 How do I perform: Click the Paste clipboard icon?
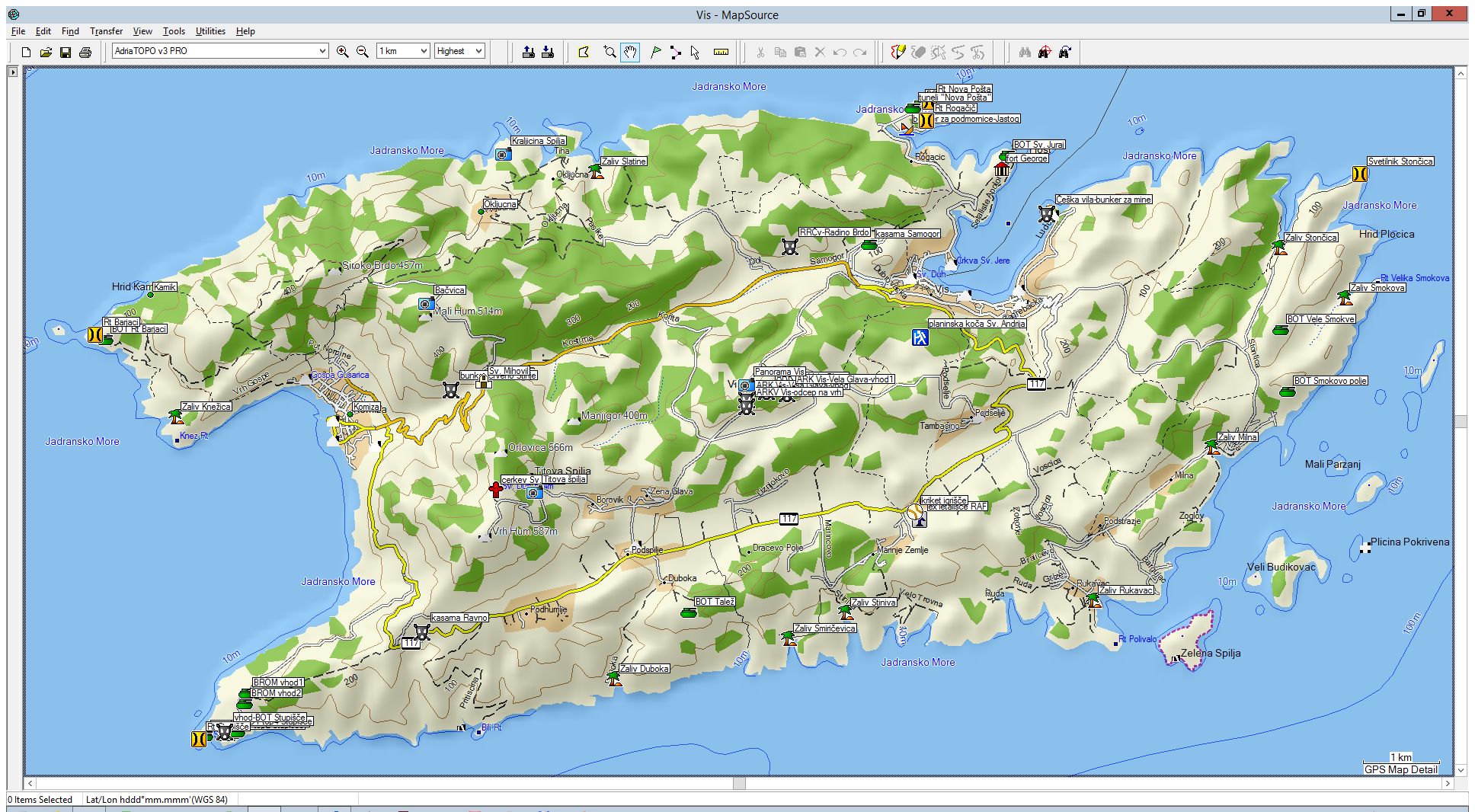(x=800, y=52)
